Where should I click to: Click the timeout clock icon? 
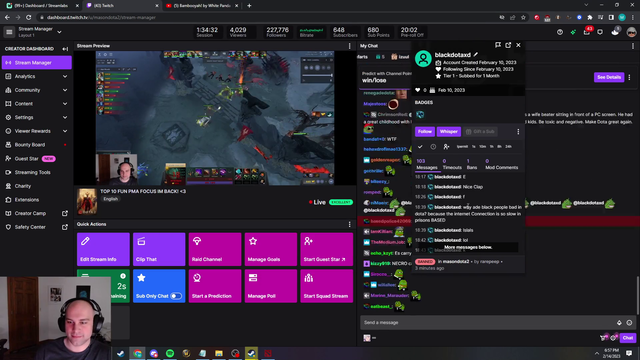(x=433, y=147)
